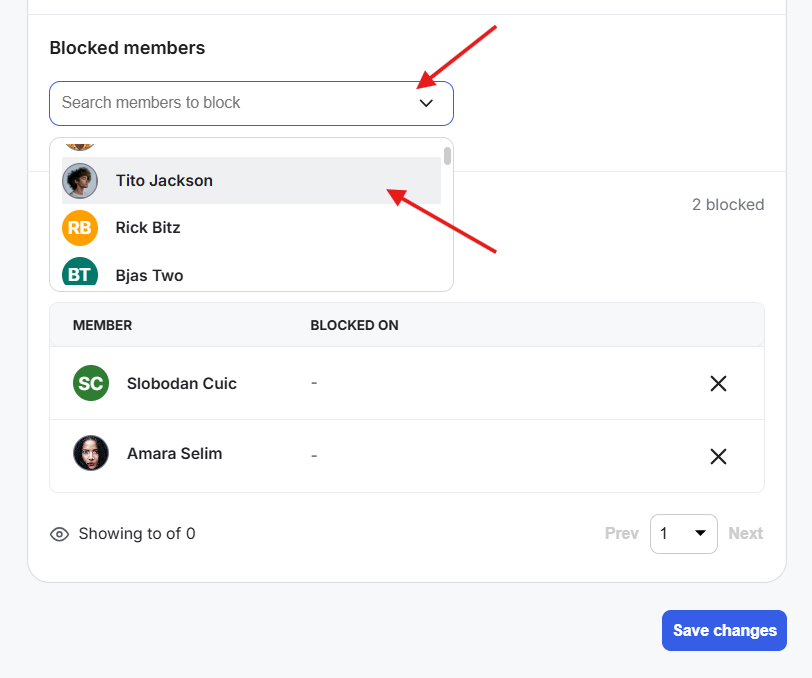Screen dimensions: 812x678
Task: Choose Bjas Two from the list
Action: click(x=251, y=272)
